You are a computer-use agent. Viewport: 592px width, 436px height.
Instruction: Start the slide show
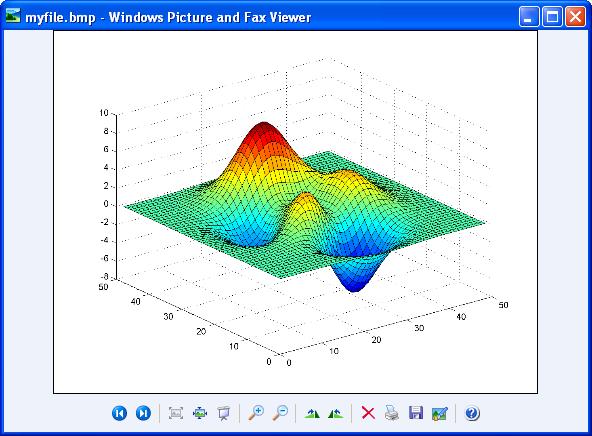[x=224, y=413]
